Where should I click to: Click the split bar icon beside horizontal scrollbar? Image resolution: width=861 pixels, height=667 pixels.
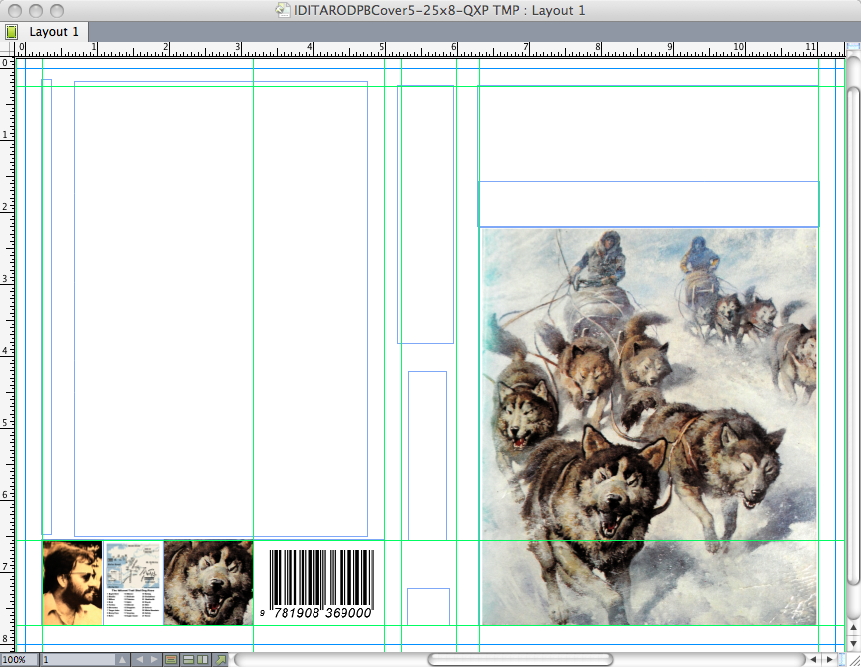(842, 659)
